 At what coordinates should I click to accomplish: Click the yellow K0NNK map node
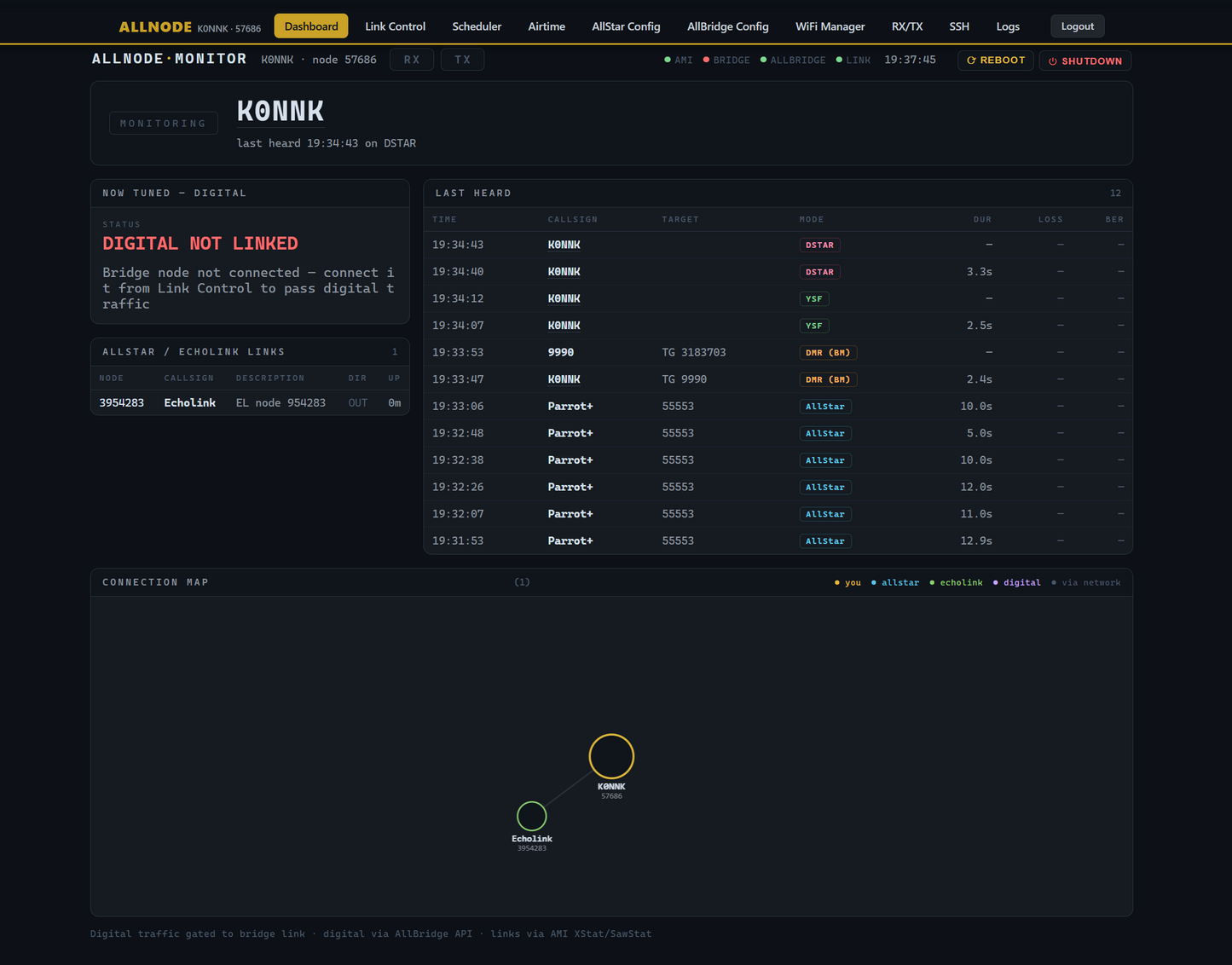(x=611, y=756)
